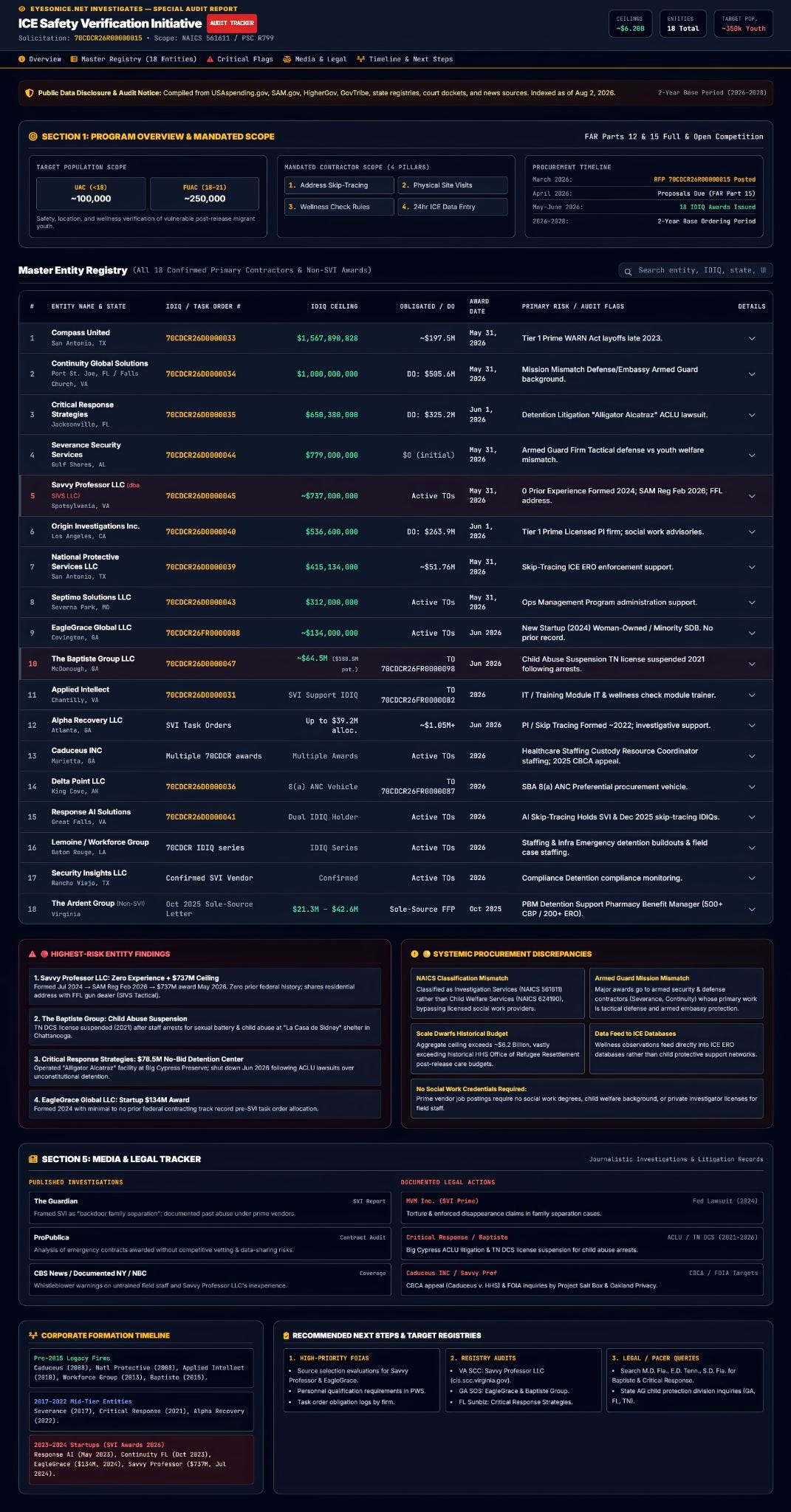Expand details for Compass United row
The height and width of the screenshot is (1512, 791).
[x=752, y=338]
